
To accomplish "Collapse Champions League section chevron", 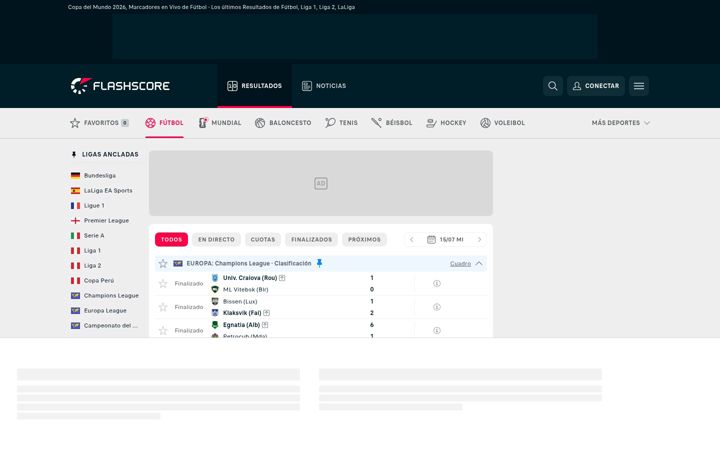I will click(x=479, y=264).
